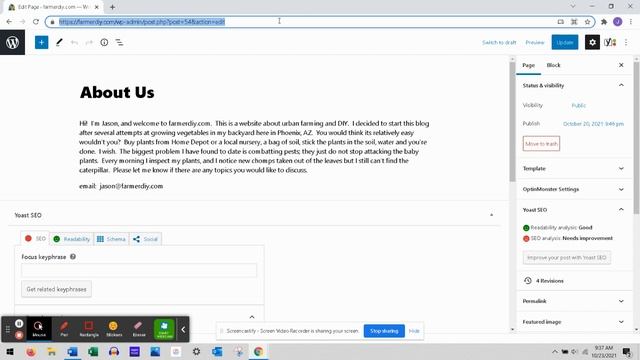Bookmark this page with the star icon
Screen dimensions: 640x360
click(587, 22)
